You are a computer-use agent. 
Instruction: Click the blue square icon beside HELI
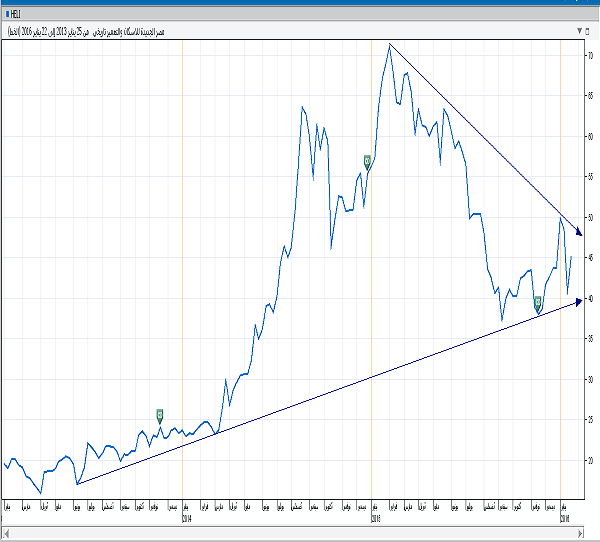[8, 15]
